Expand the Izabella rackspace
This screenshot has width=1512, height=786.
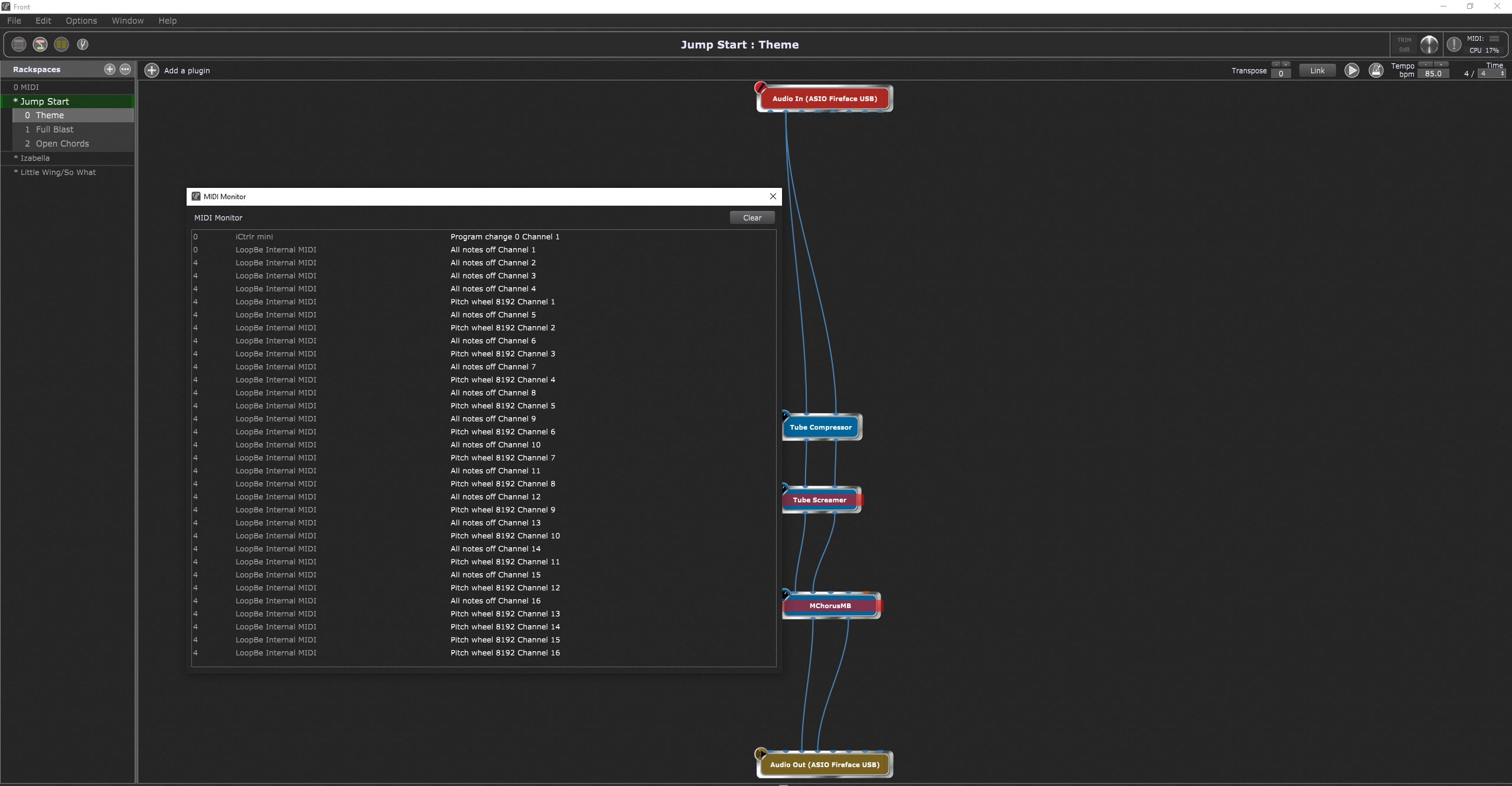pyautogui.click(x=15, y=158)
